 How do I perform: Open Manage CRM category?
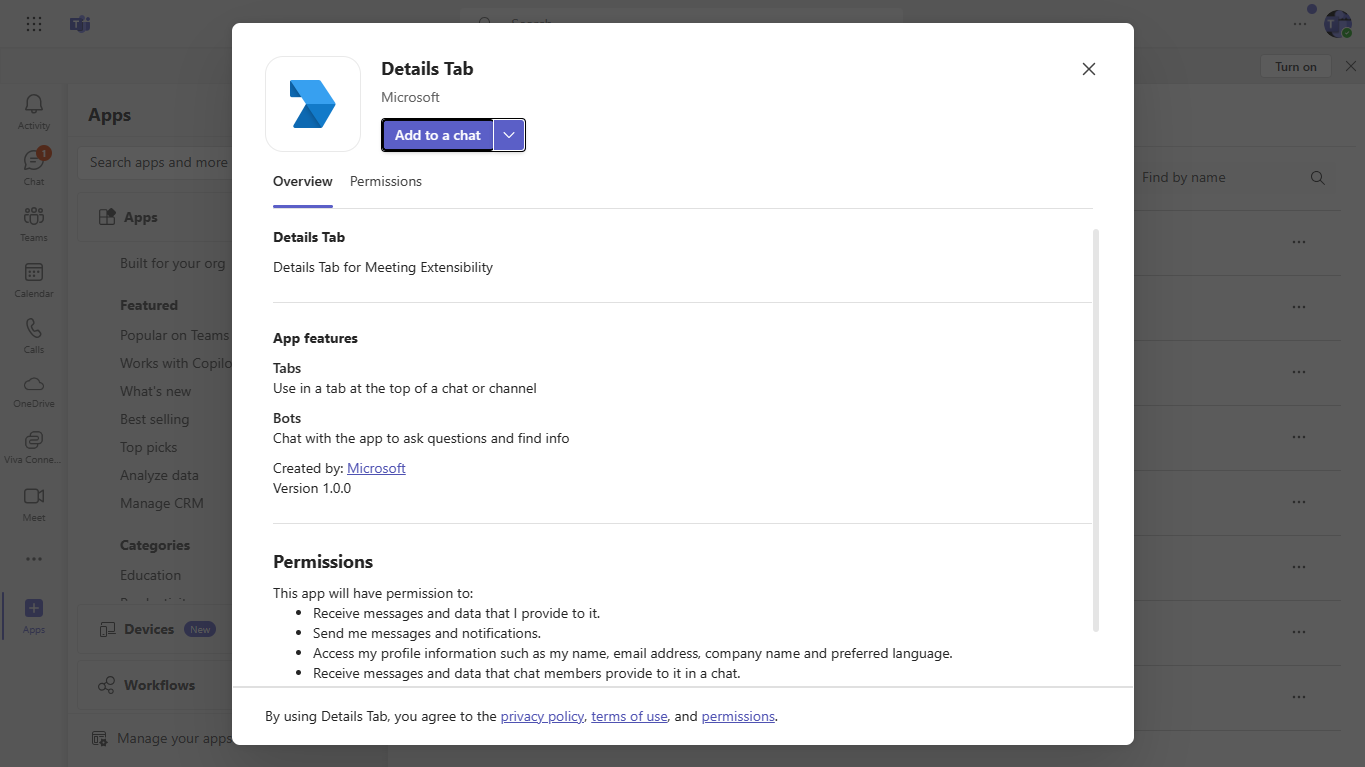[x=162, y=503]
